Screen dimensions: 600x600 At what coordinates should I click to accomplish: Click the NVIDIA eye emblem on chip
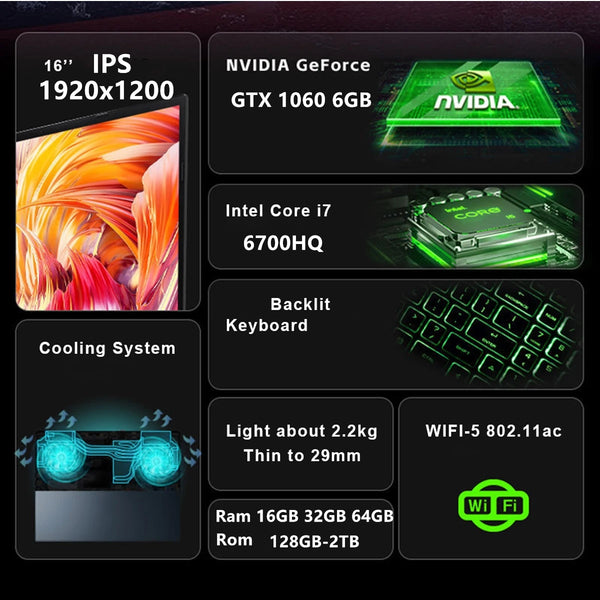click(471, 82)
